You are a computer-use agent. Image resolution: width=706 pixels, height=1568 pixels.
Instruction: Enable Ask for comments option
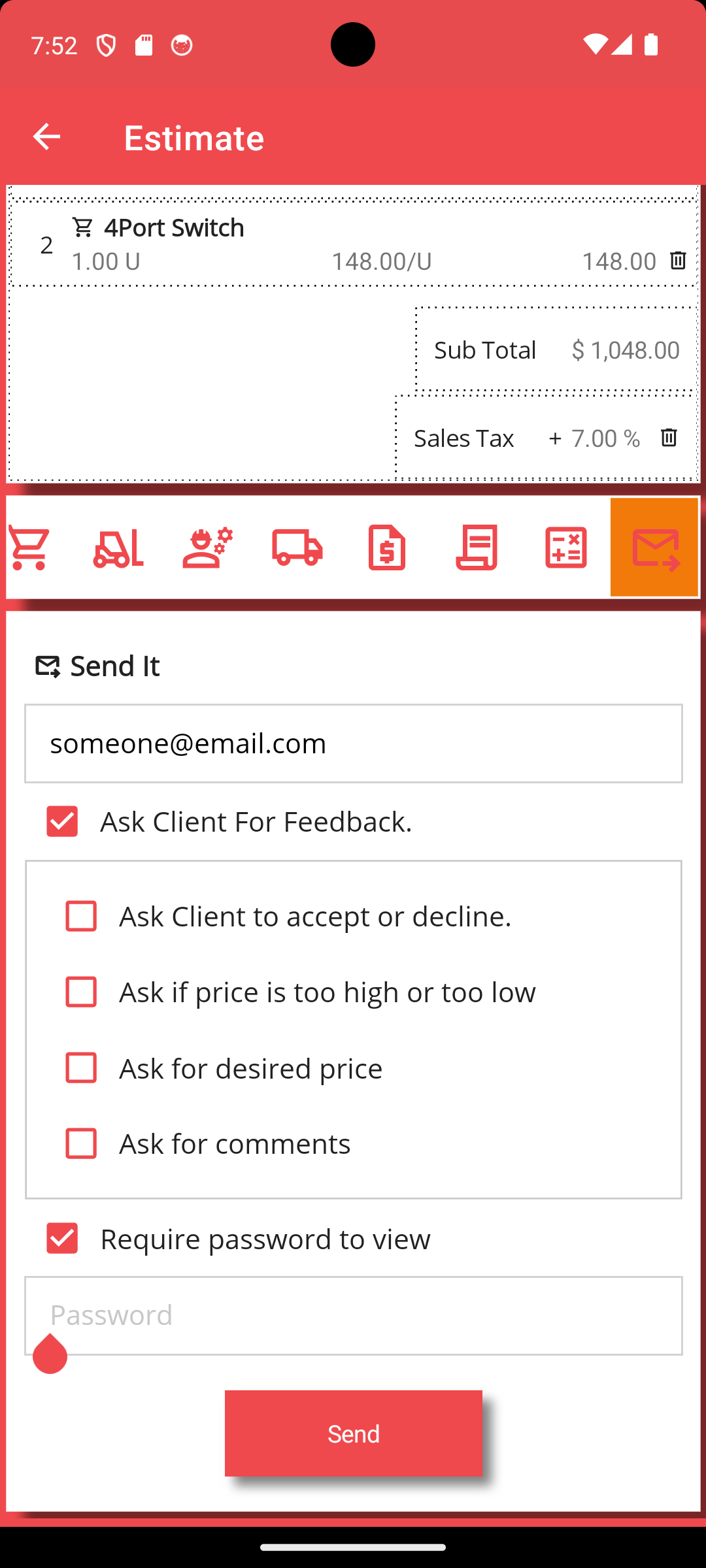click(81, 1143)
